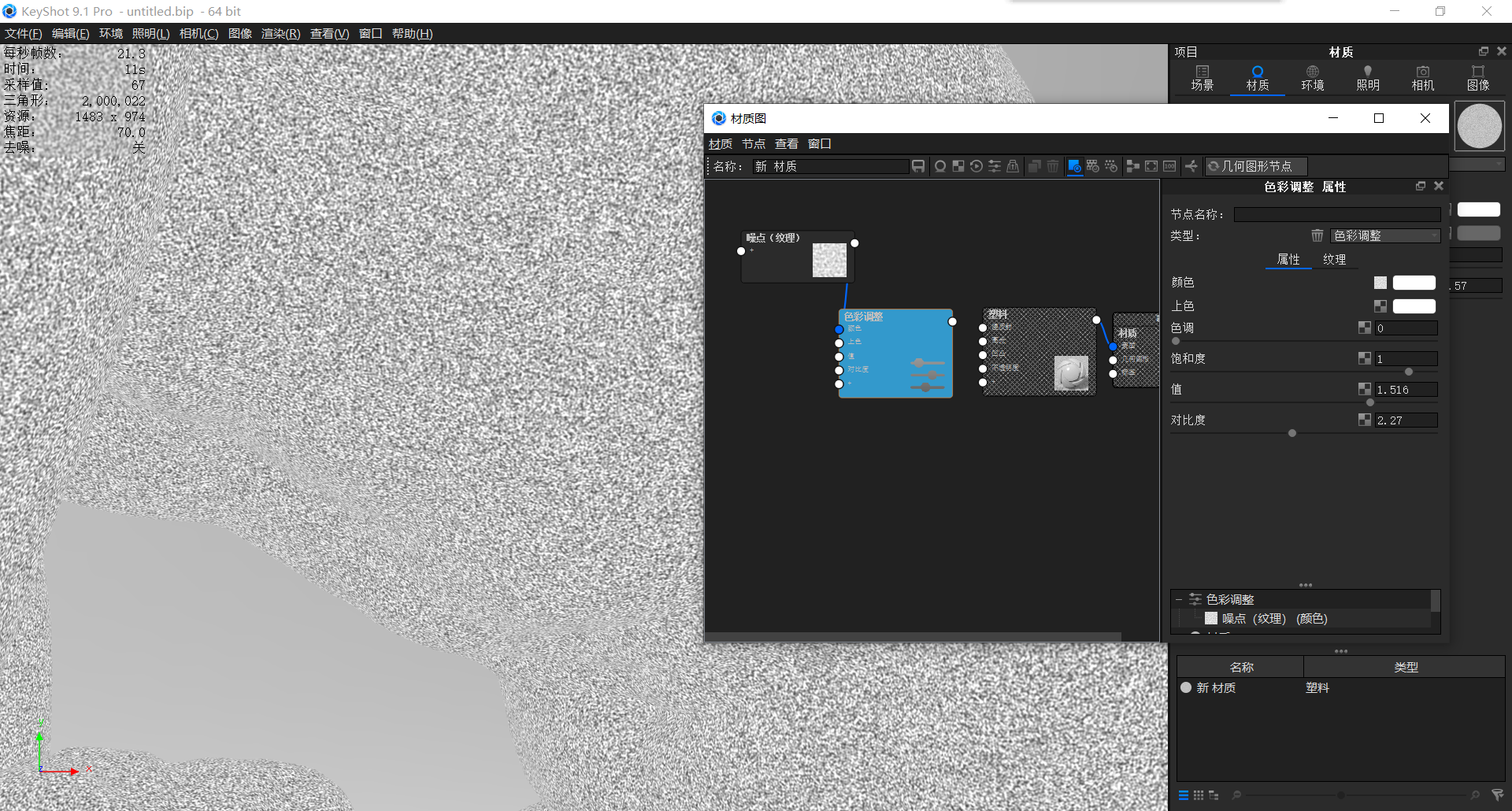Open the dropdown under the material preview sphere
Screen dimensions: 1512x811
click(1479, 164)
